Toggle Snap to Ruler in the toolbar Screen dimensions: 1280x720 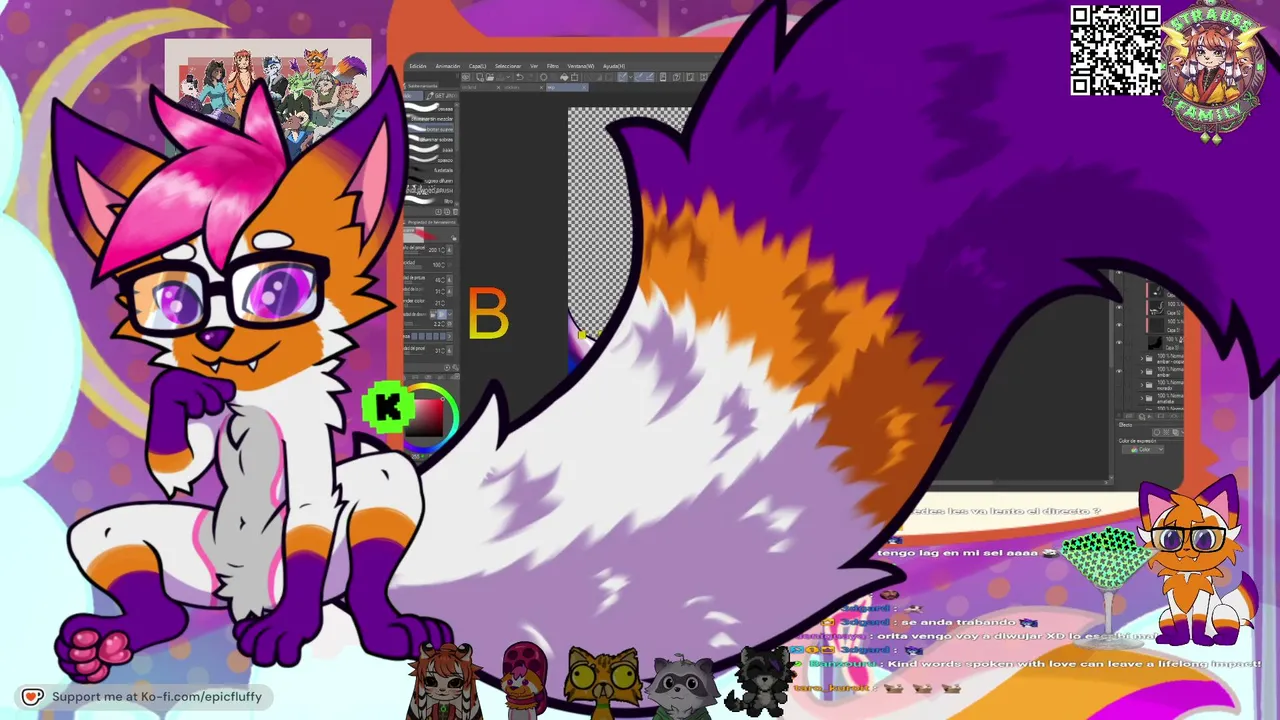coord(622,77)
